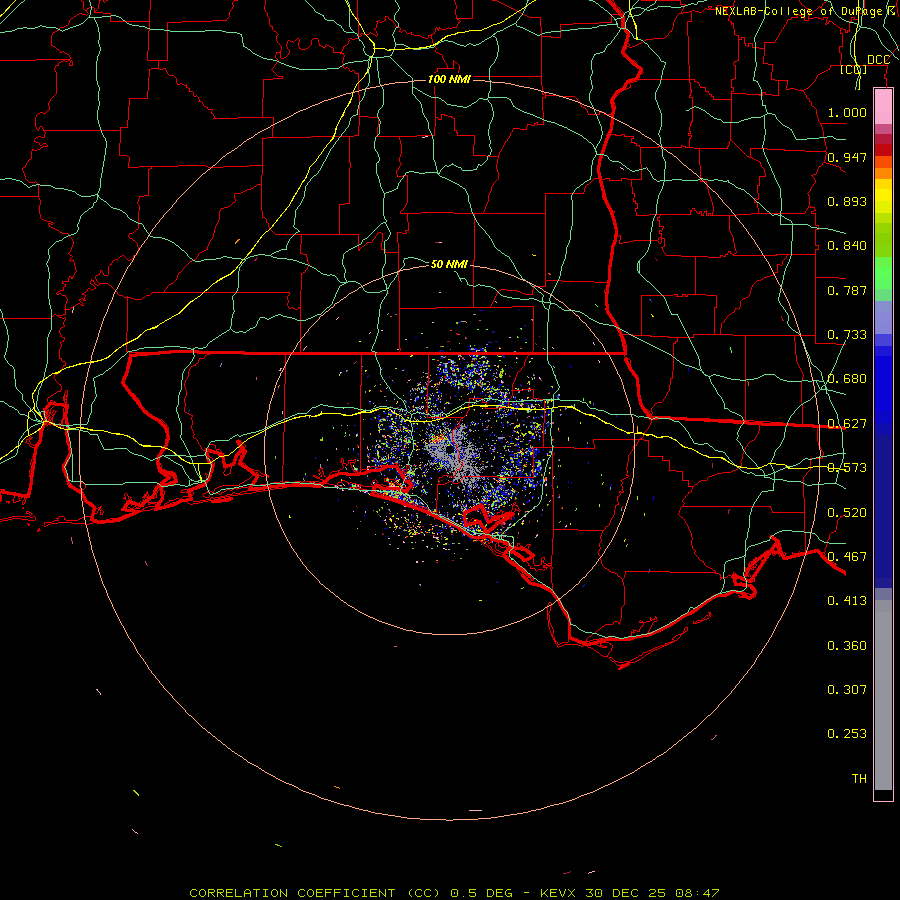Click the gray echo cluster at radar center
Screen dimensions: 900x900
(455, 453)
